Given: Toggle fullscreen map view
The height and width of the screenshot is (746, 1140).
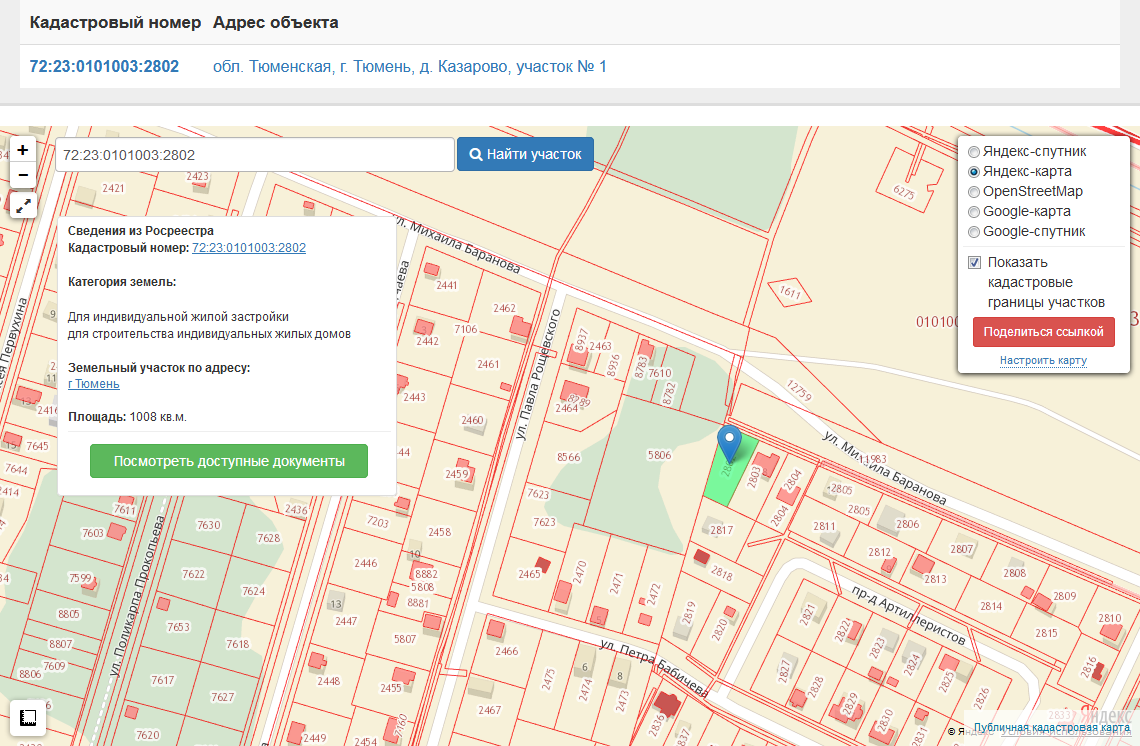Looking at the screenshot, I should [x=23, y=206].
